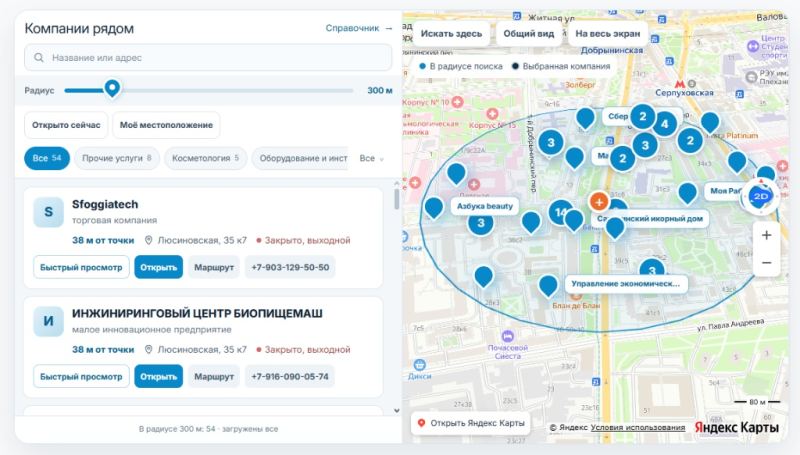Image resolution: width=800 pixels, height=455 pixels.
Task: Click the location pin next to Sfoggiatech address
Action: [x=148, y=240]
